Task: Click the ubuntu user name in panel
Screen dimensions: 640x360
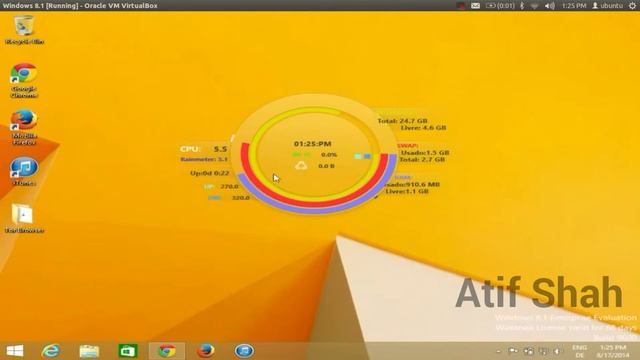Action: point(607,6)
